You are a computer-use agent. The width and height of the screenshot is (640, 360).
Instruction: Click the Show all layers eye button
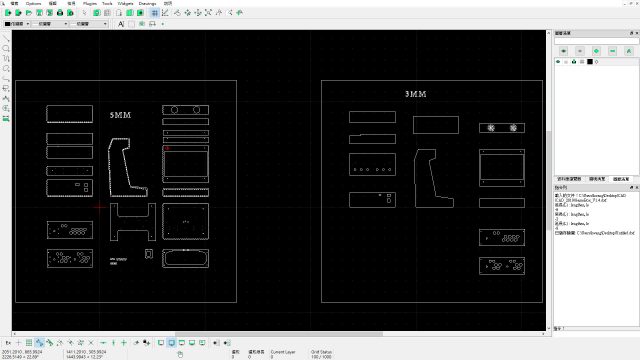tap(564, 51)
